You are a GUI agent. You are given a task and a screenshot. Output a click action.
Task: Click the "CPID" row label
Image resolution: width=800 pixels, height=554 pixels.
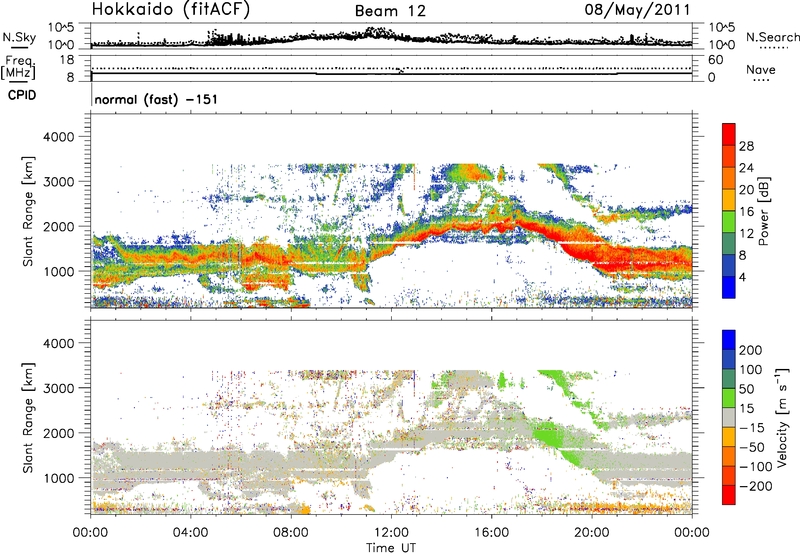(22, 95)
